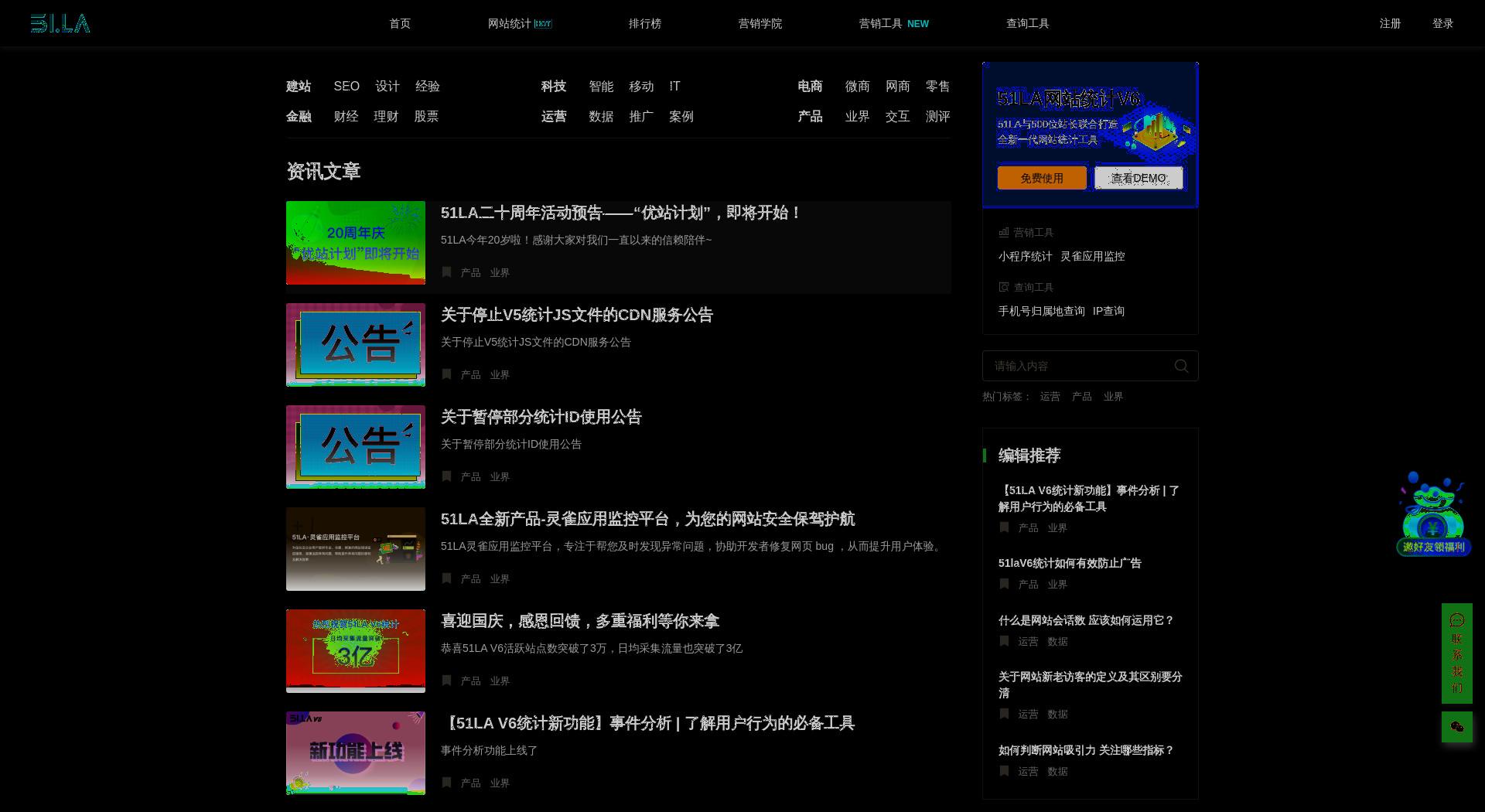Open article 喜迎国庆，感恩回馈 title

(580, 621)
